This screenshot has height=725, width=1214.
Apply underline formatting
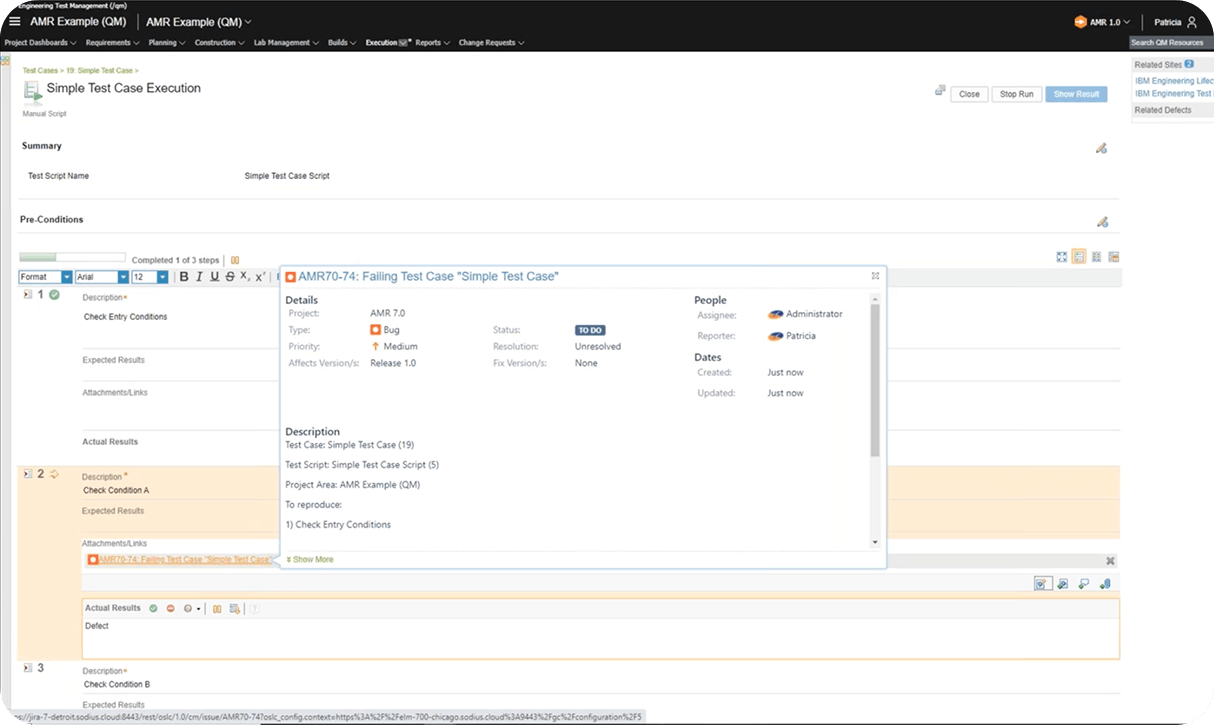click(214, 277)
